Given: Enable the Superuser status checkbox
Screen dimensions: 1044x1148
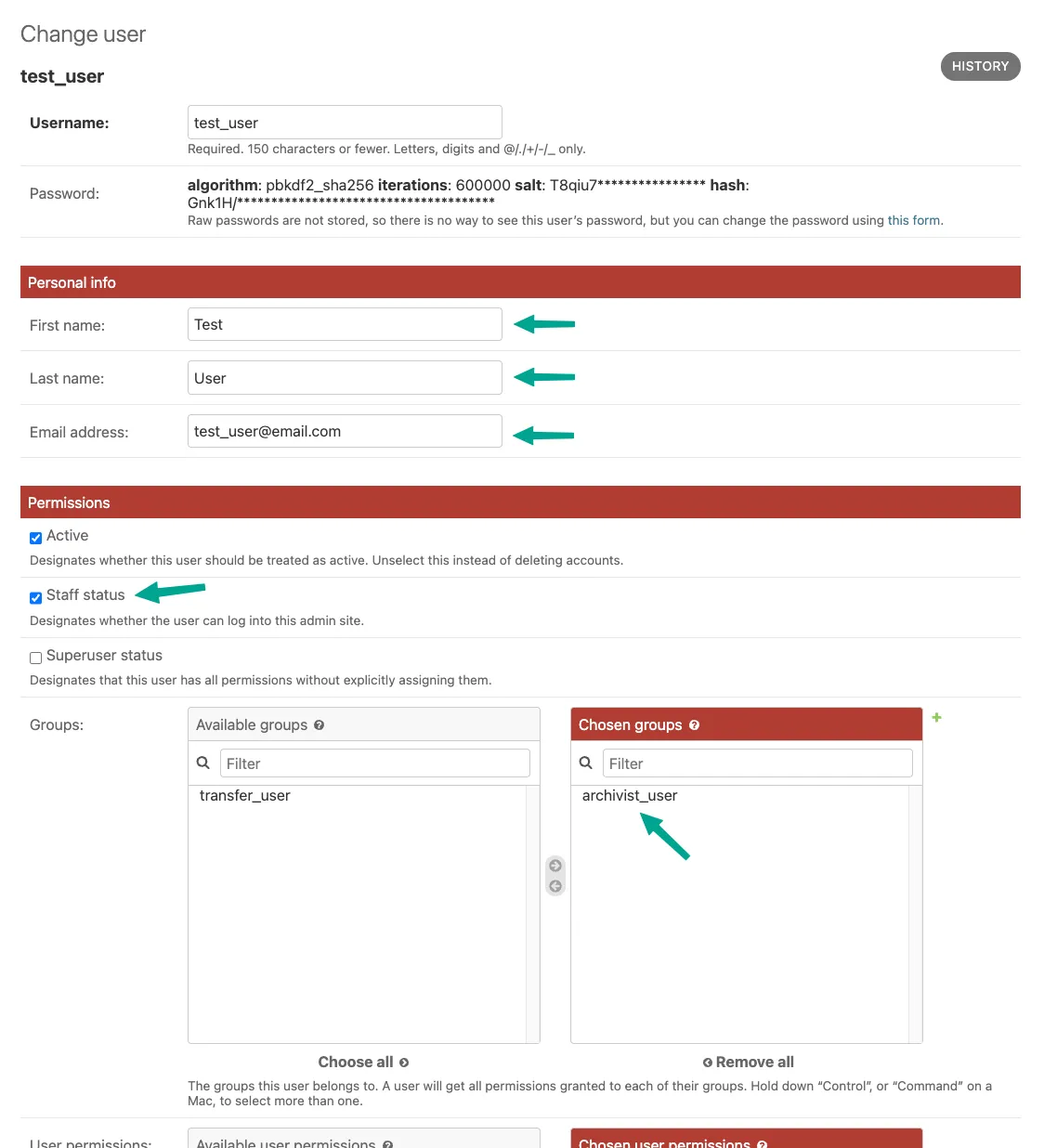Looking at the screenshot, I should coord(35,658).
